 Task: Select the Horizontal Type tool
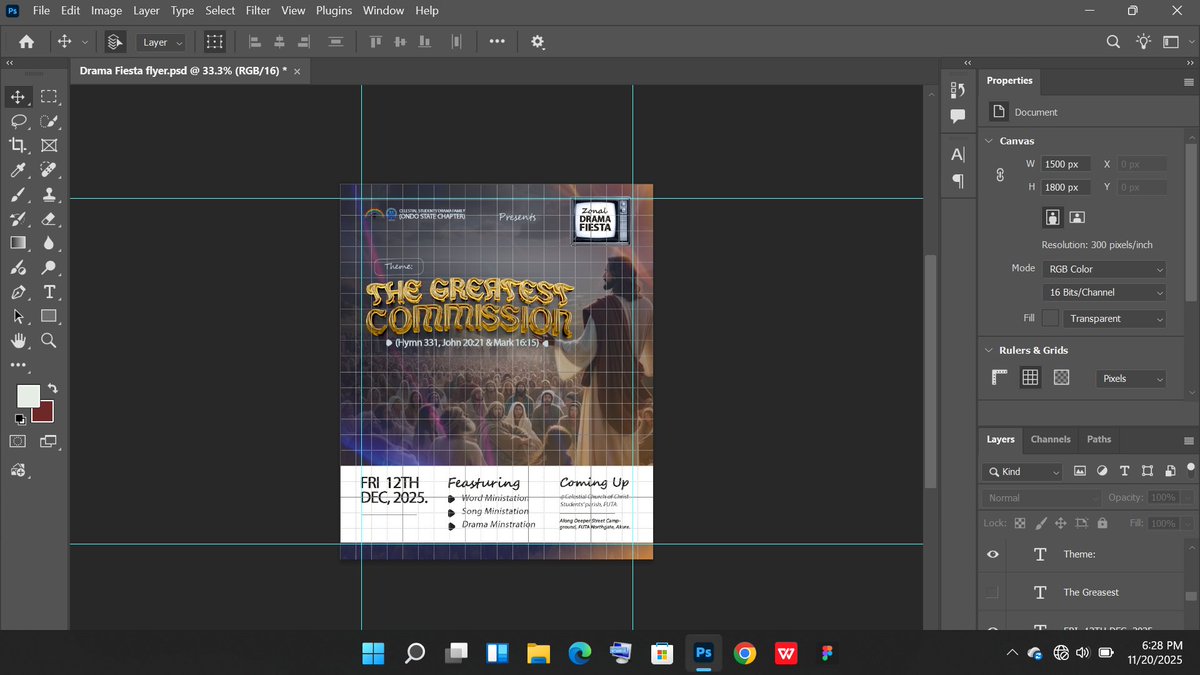pyautogui.click(x=49, y=292)
